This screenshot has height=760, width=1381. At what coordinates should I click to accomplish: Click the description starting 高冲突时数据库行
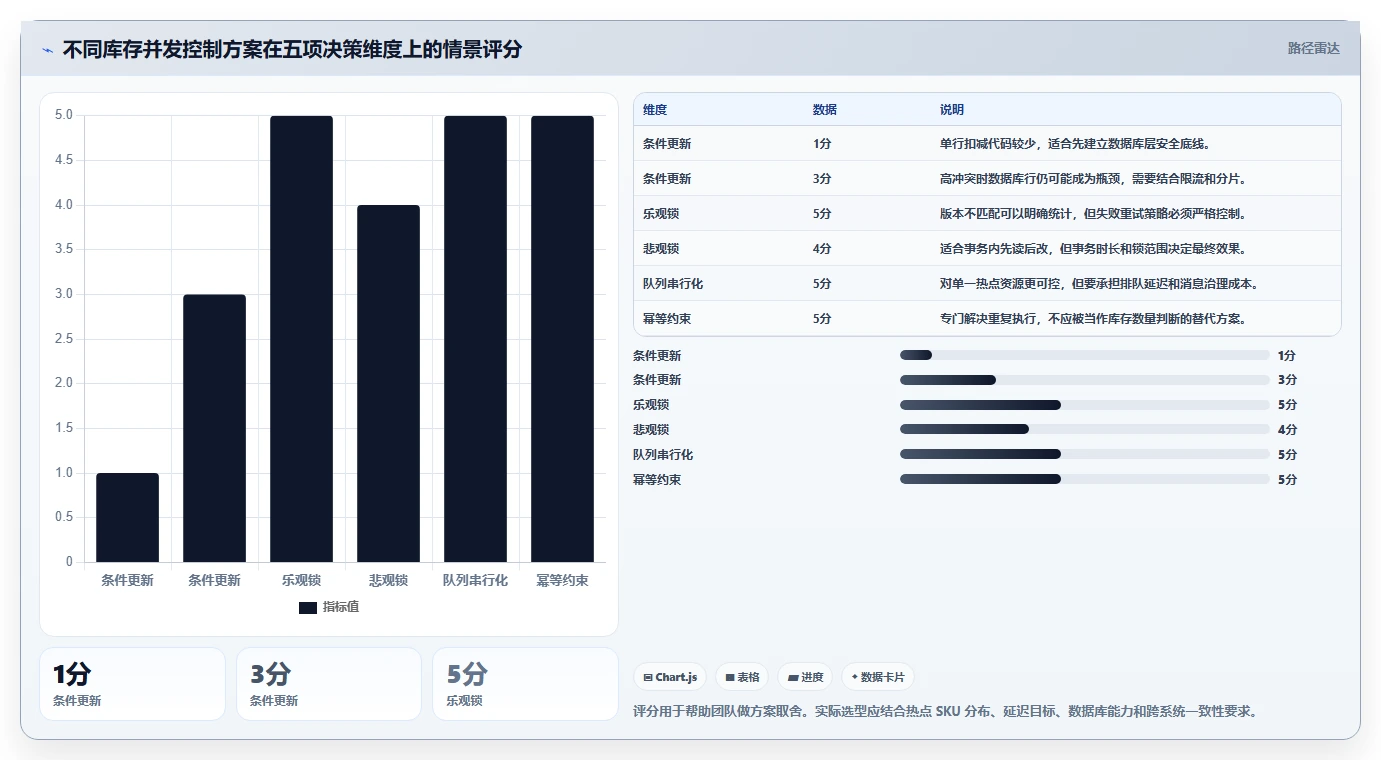(x=1093, y=179)
